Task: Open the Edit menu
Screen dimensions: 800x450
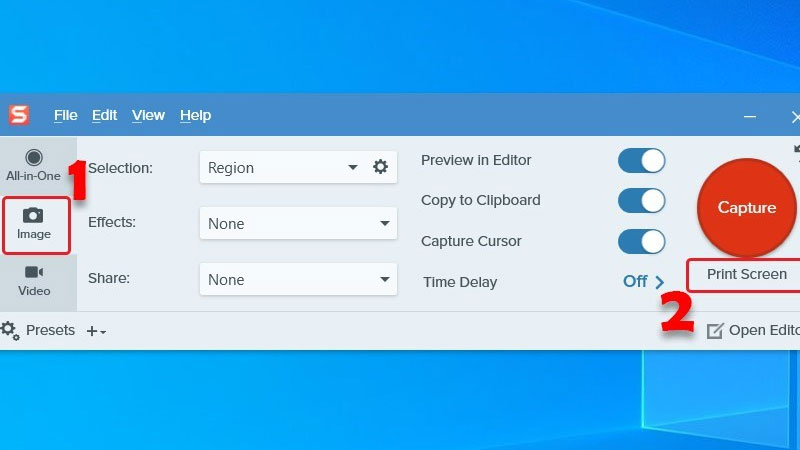Action: [x=105, y=115]
